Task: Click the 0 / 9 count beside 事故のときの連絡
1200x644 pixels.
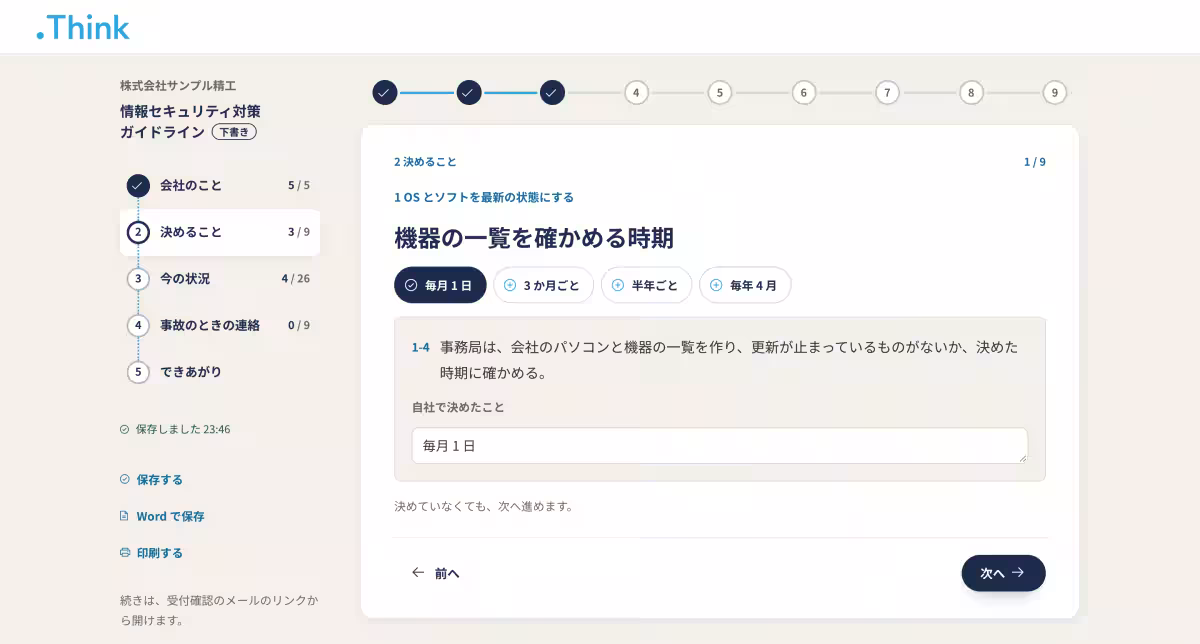Action: click(x=299, y=325)
